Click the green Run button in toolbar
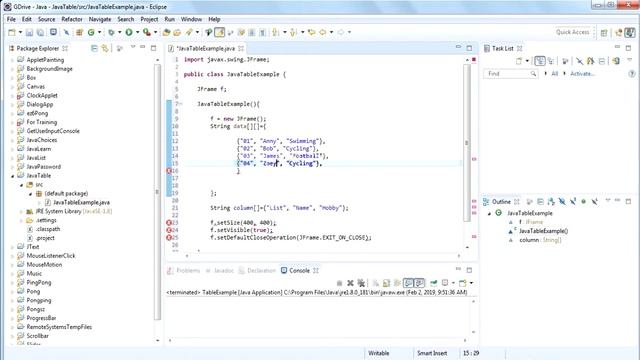The width and height of the screenshot is (640, 360). click(x=129, y=32)
